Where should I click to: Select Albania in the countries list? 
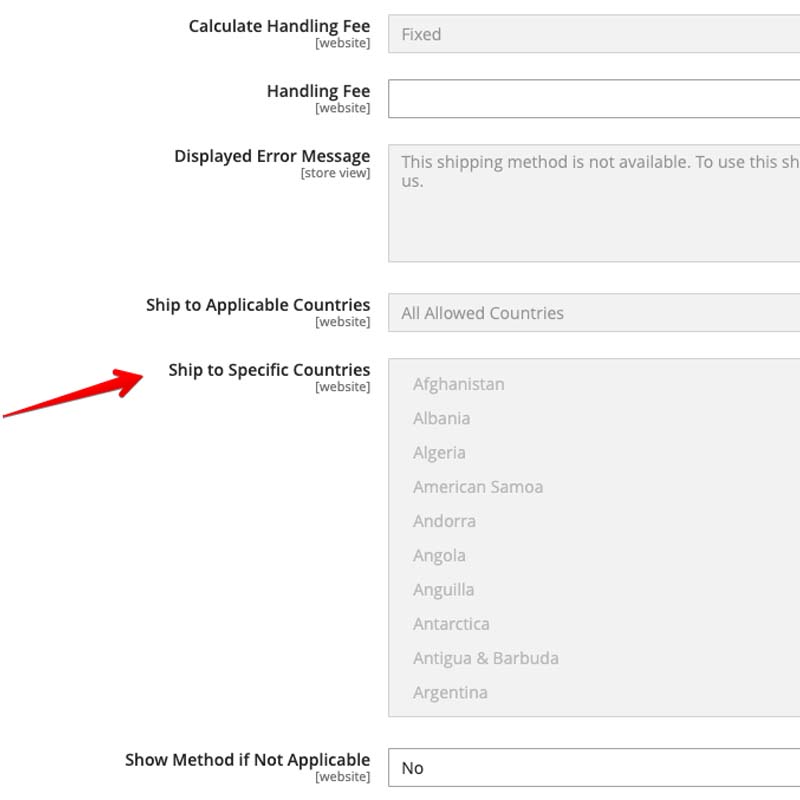point(441,418)
